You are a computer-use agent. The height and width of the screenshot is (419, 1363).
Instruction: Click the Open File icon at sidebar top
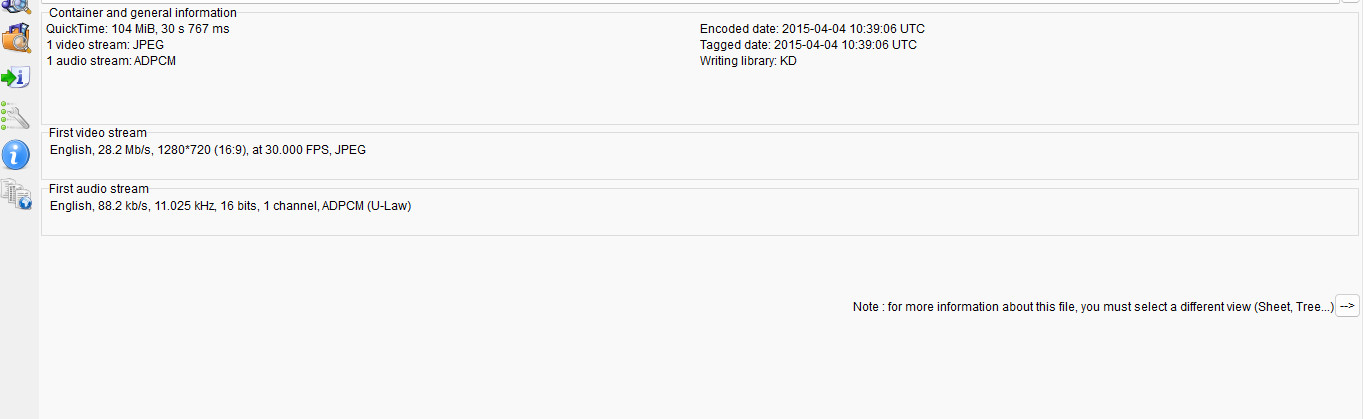[16, 6]
